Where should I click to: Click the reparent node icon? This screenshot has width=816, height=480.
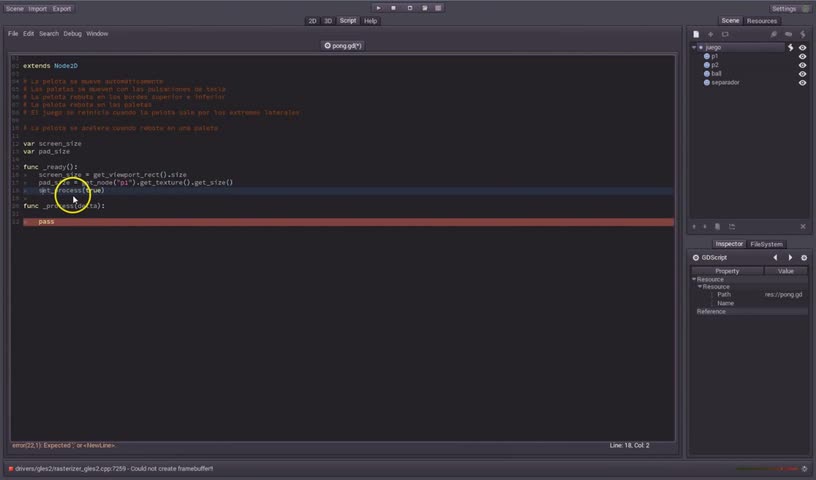(732, 226)
